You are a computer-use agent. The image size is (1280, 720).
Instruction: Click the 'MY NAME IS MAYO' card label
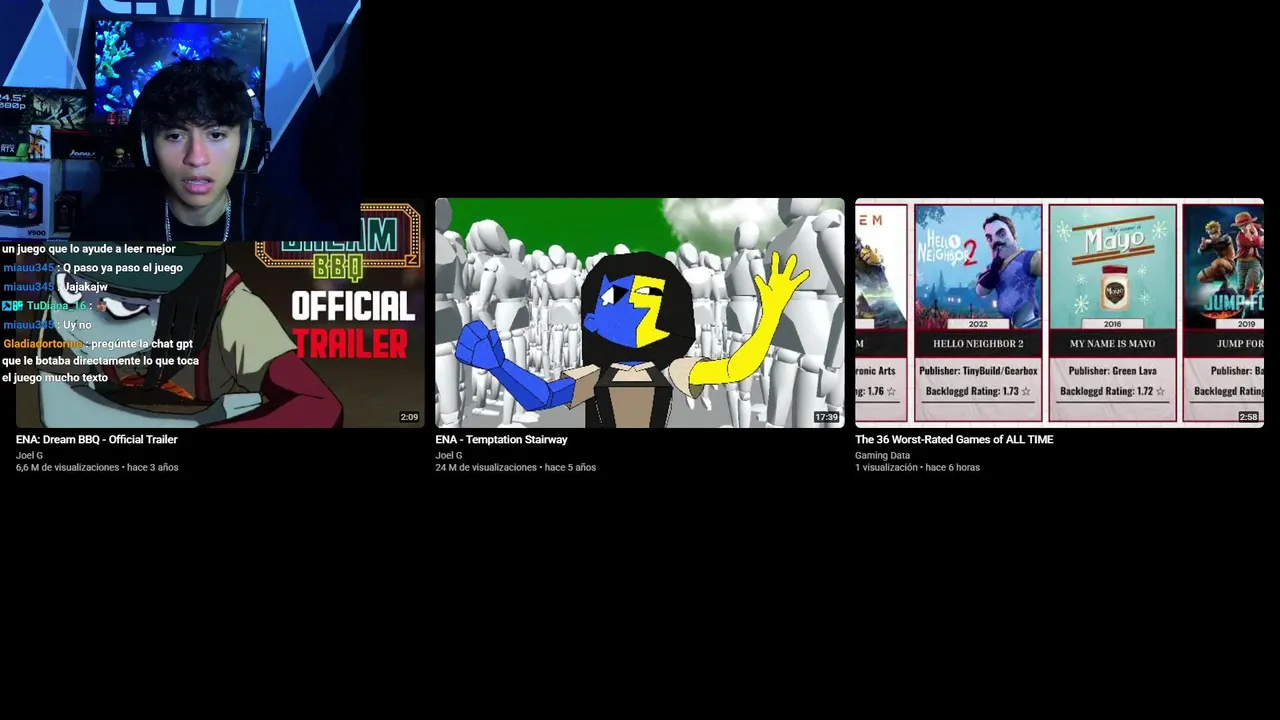point(1112,344)
